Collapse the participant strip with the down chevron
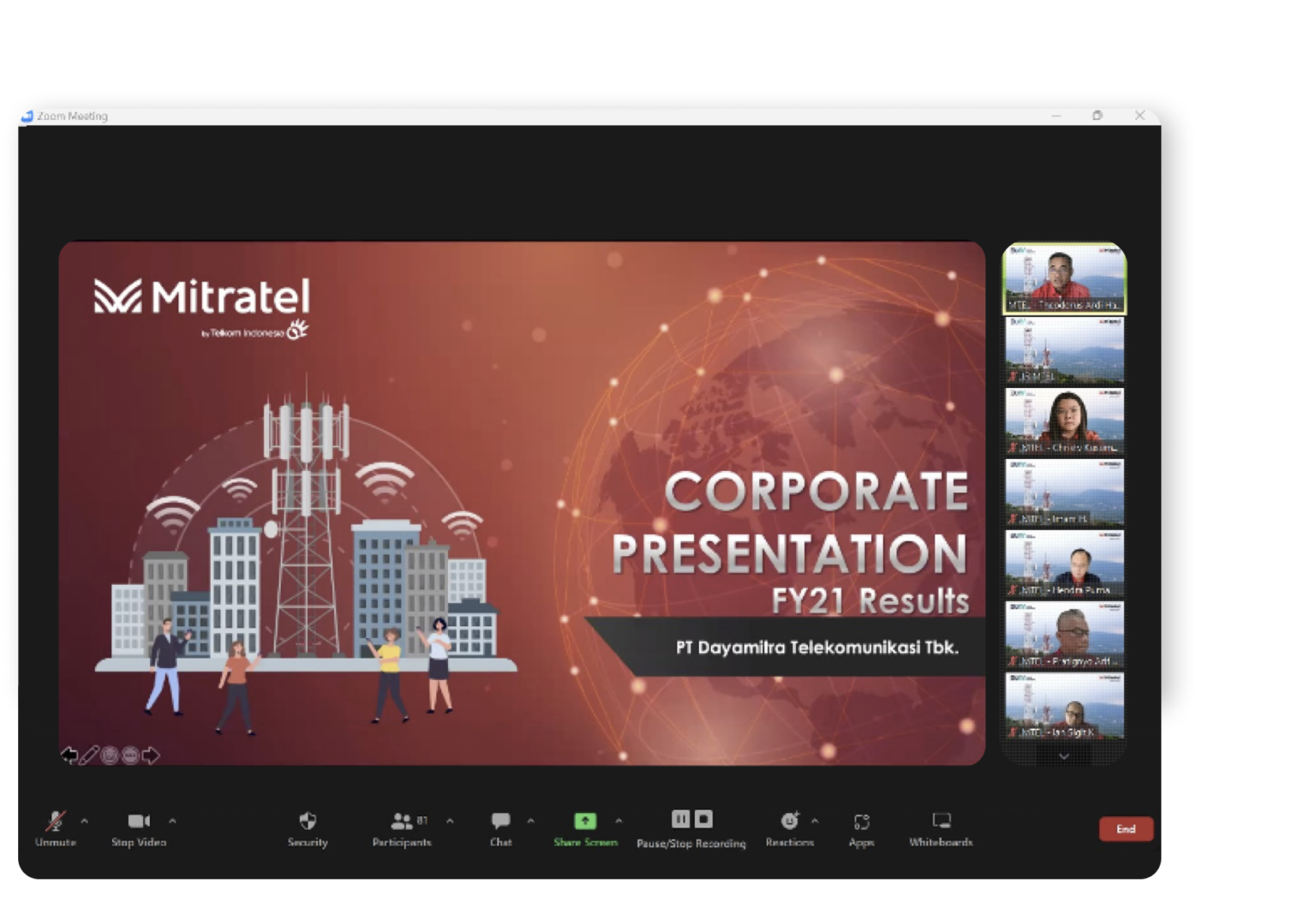The height and width of the screenshot is (914, 1316). pos(1064,756)
